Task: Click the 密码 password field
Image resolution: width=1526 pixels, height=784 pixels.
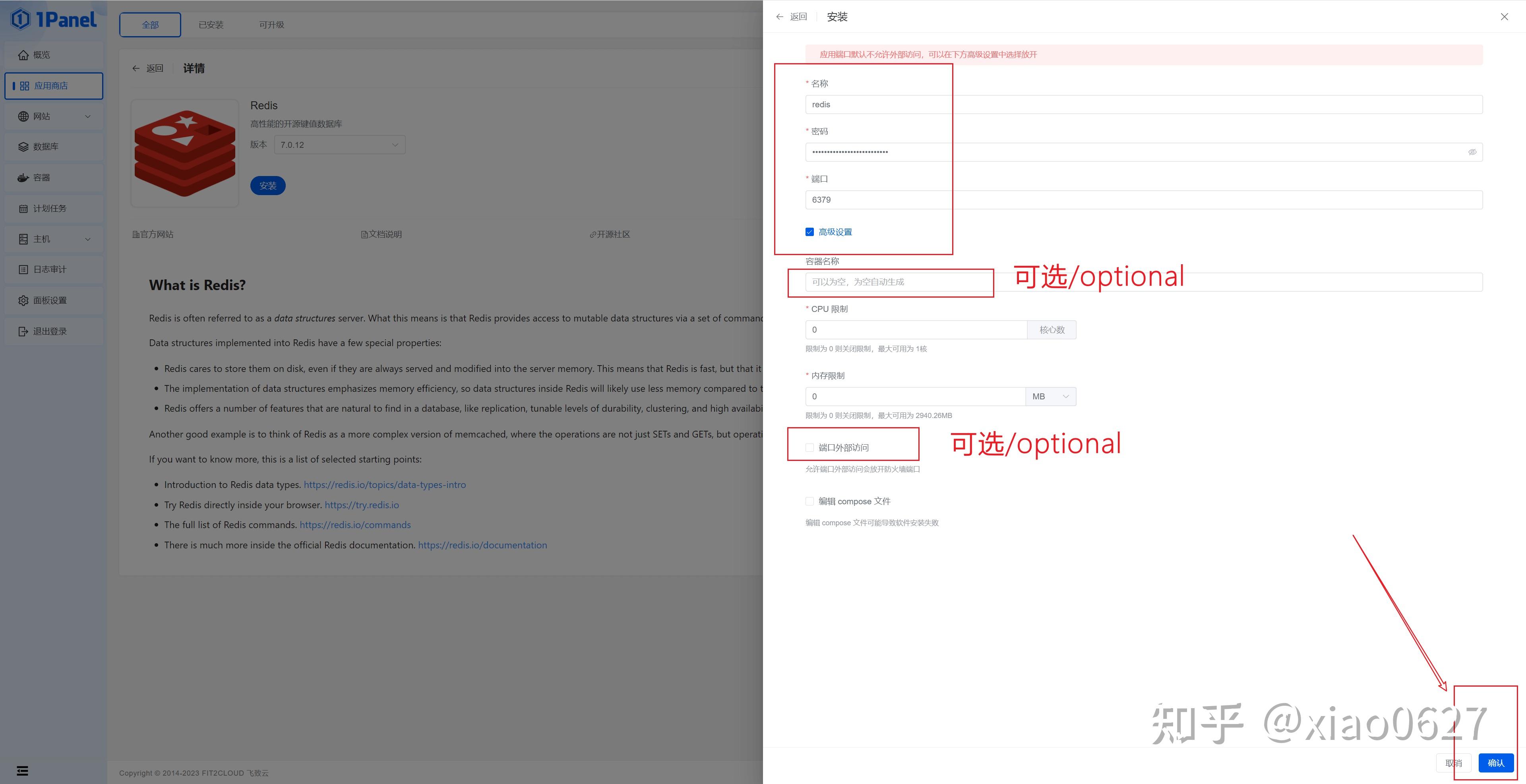Action: coord(1143,152)
